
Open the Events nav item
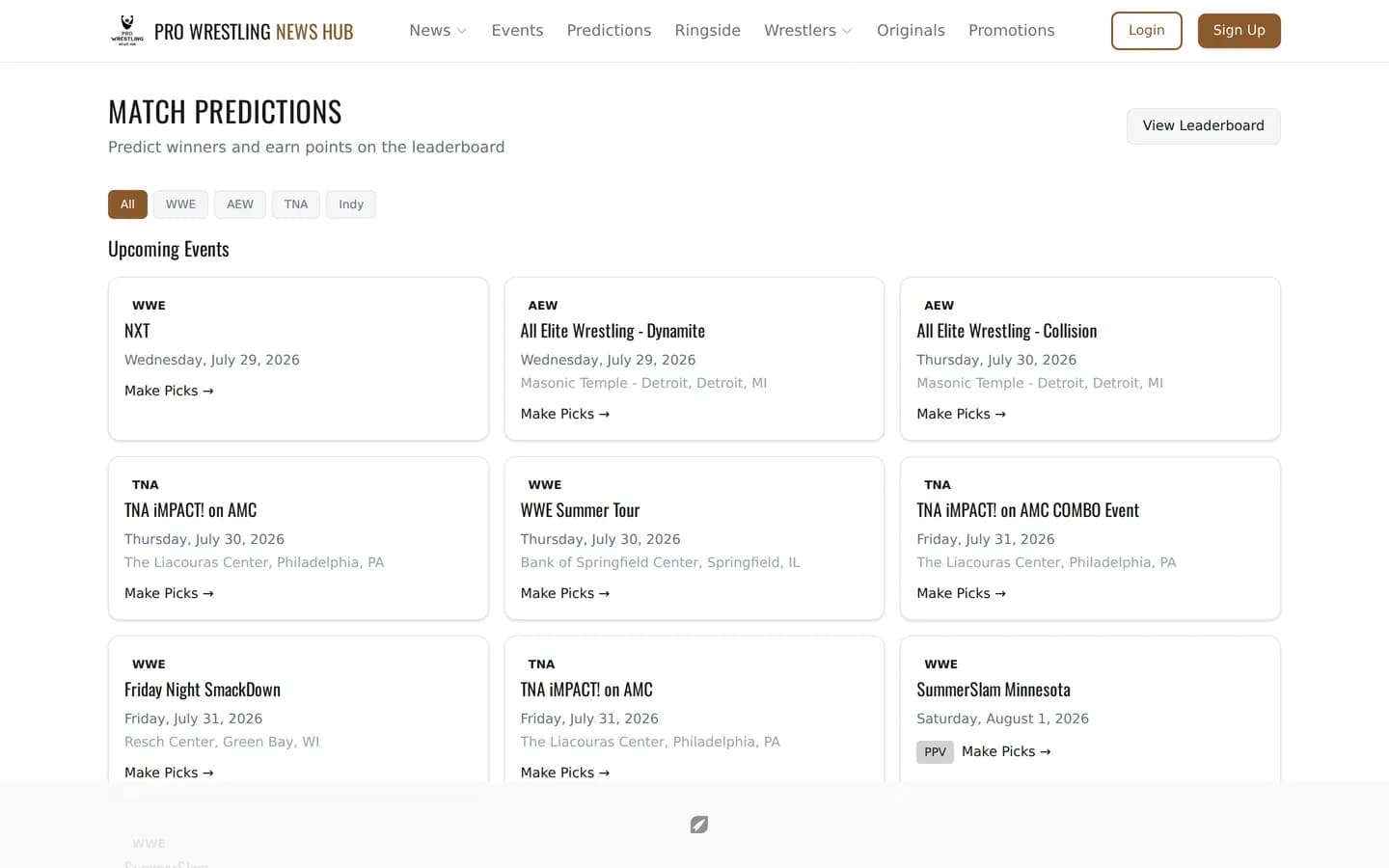click(x=517, y=31)
